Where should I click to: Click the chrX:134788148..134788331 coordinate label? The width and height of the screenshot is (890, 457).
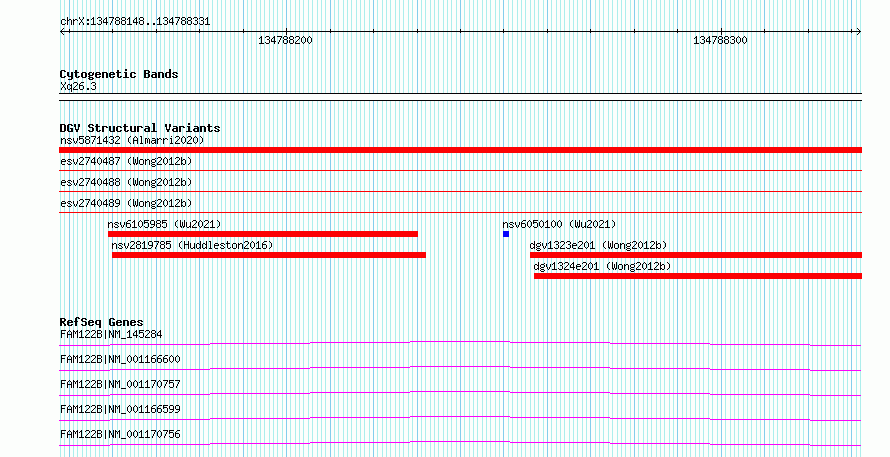[x=135, y=22]
